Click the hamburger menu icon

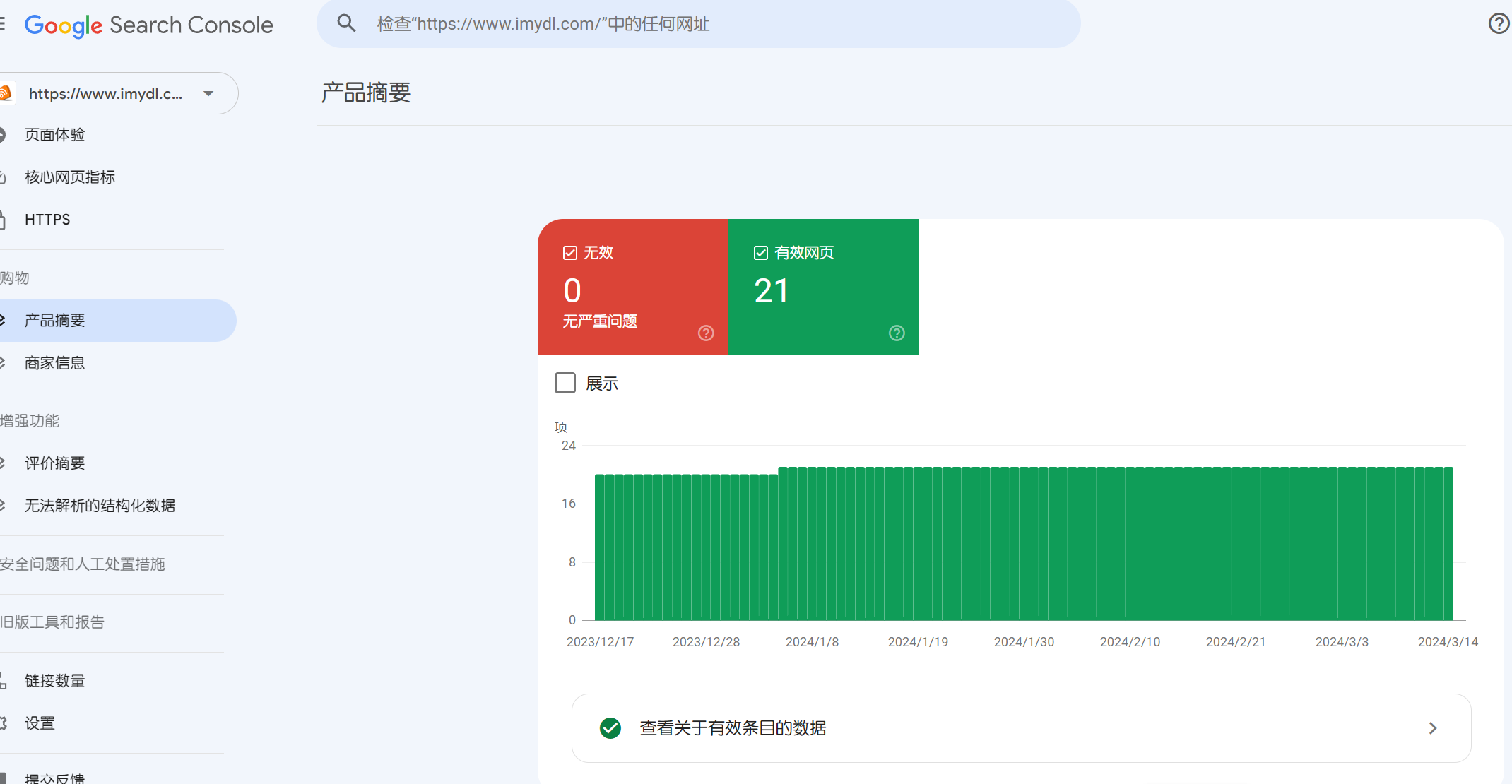pyautogui.click(x=3, y=24)
